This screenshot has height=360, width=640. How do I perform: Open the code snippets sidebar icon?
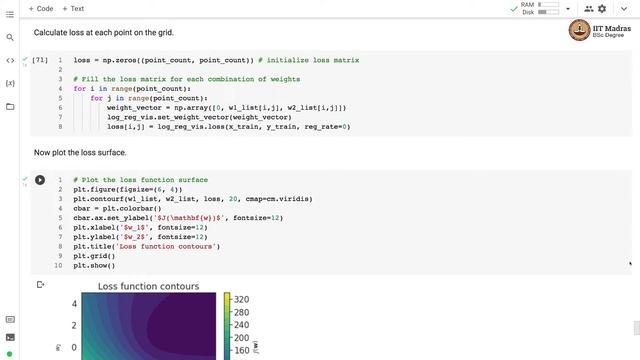point(10,60)
